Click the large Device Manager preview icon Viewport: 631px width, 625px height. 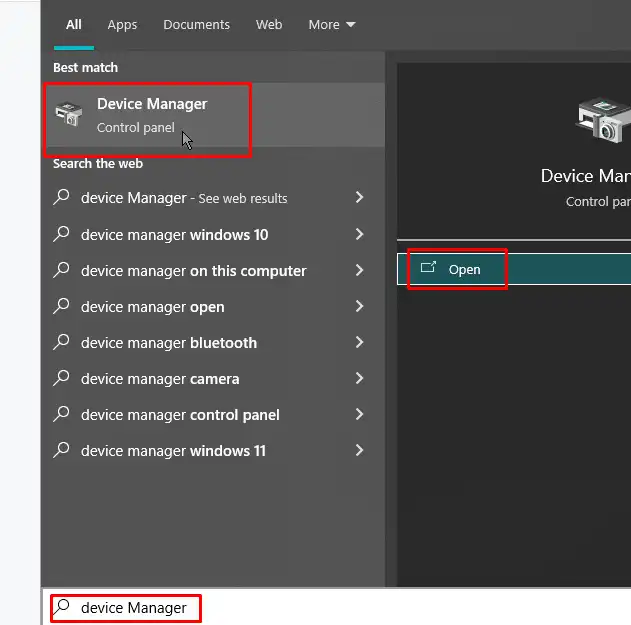[x=605, y=120]
